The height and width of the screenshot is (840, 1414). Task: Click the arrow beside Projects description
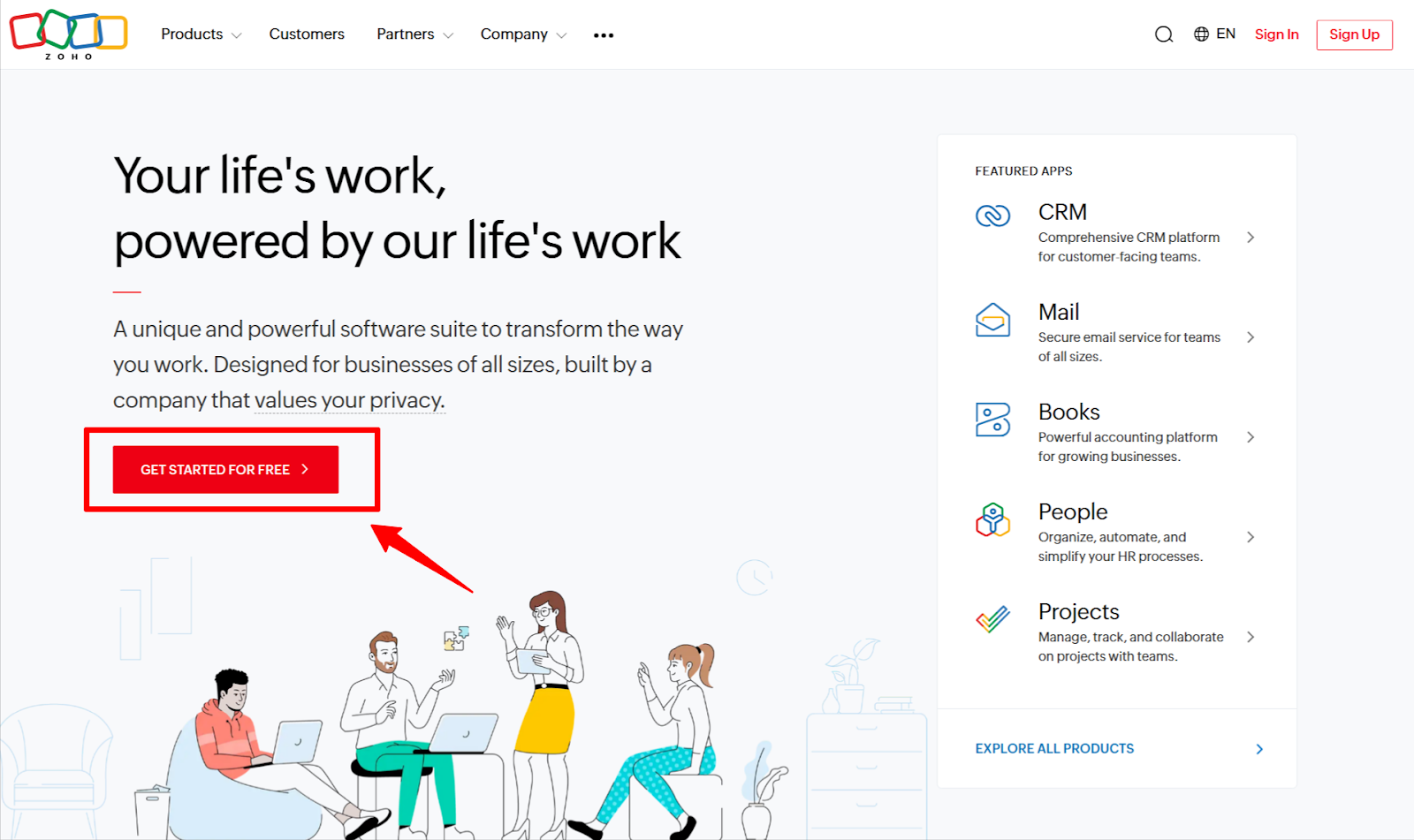tap(1251, 637)
